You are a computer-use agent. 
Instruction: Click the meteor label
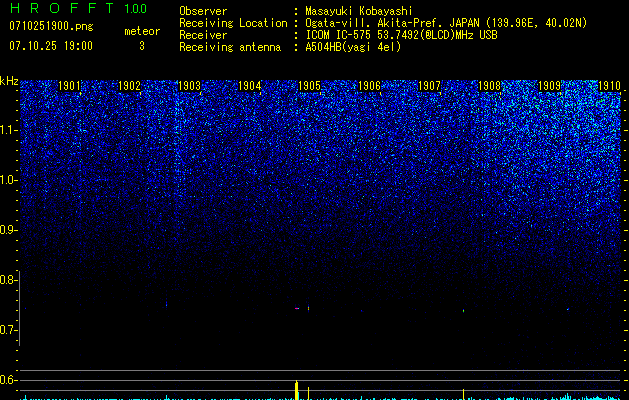142,31
